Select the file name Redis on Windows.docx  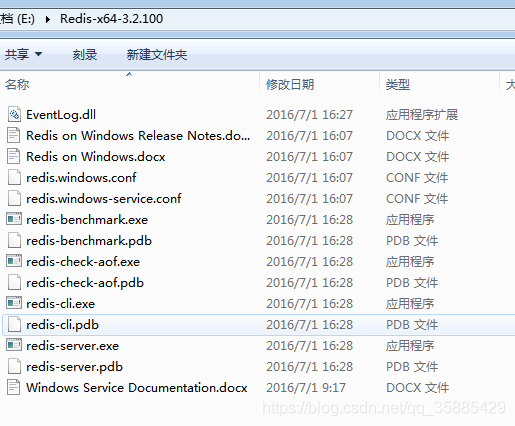(x=96, y=157)
